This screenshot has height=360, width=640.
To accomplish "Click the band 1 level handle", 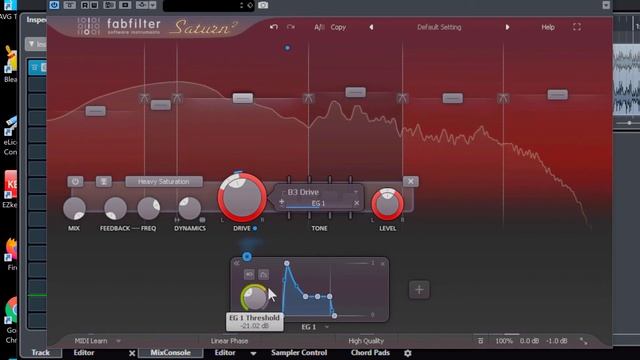I will click(96, 111).
